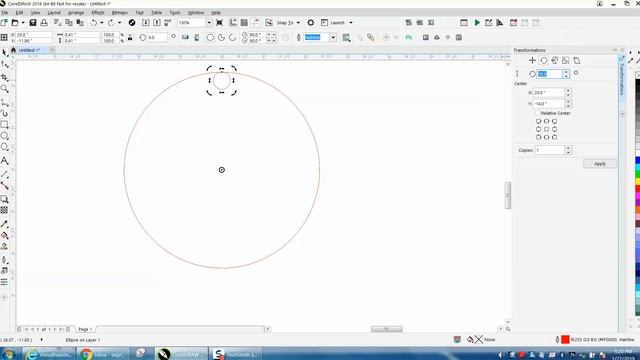
Task: Select the top-right anchor point in Transformations
Action: [554, 121]
